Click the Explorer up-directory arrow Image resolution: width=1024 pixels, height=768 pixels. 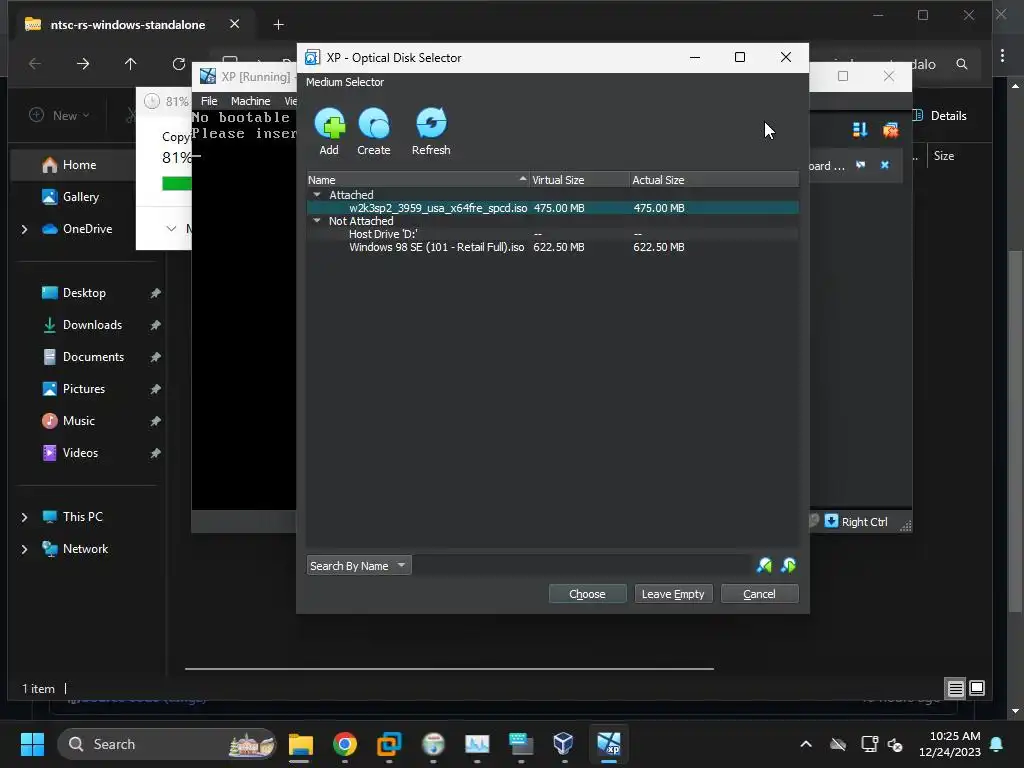tap(131, 64)
